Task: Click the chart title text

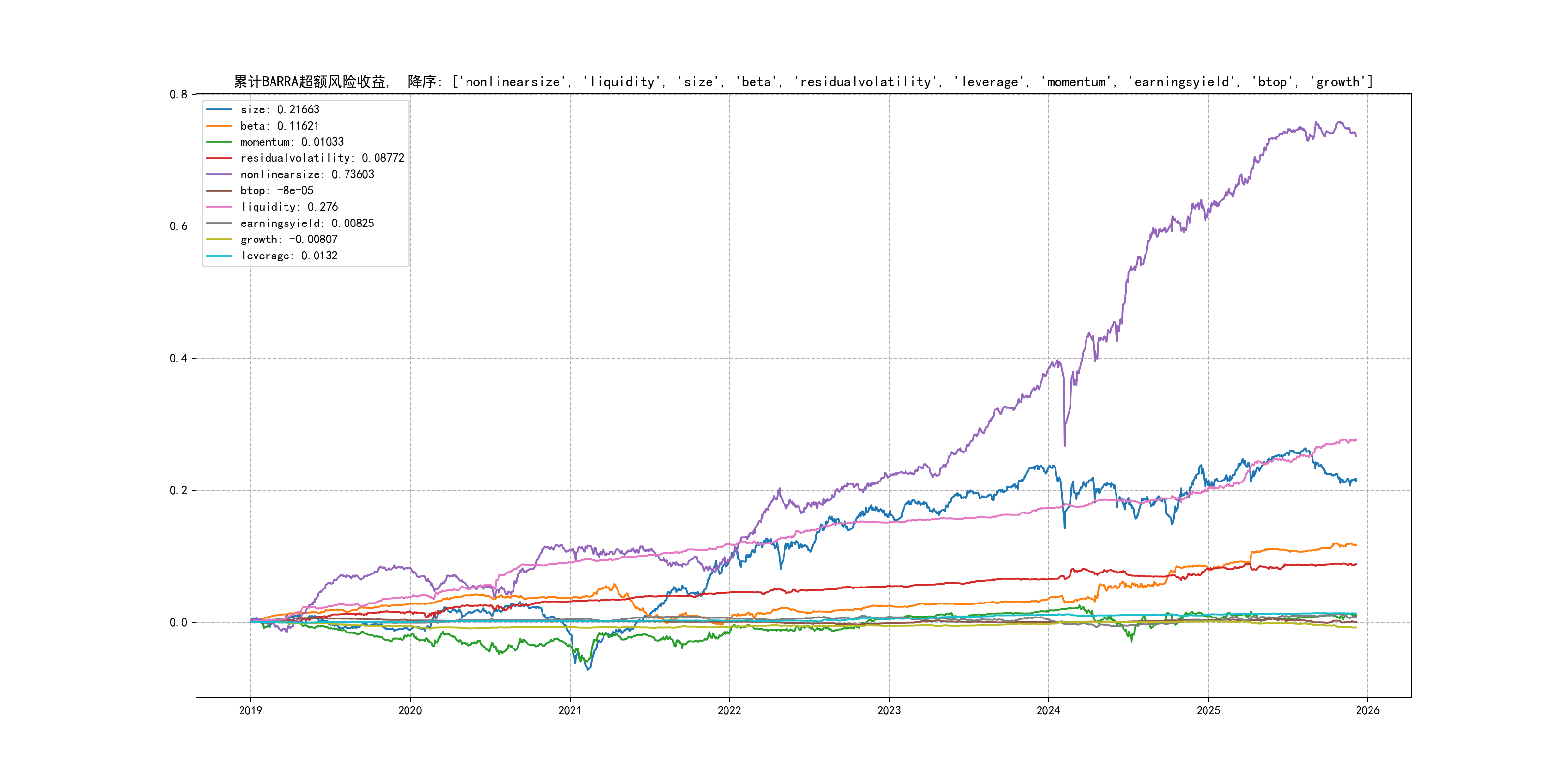Action: (803, 82)
